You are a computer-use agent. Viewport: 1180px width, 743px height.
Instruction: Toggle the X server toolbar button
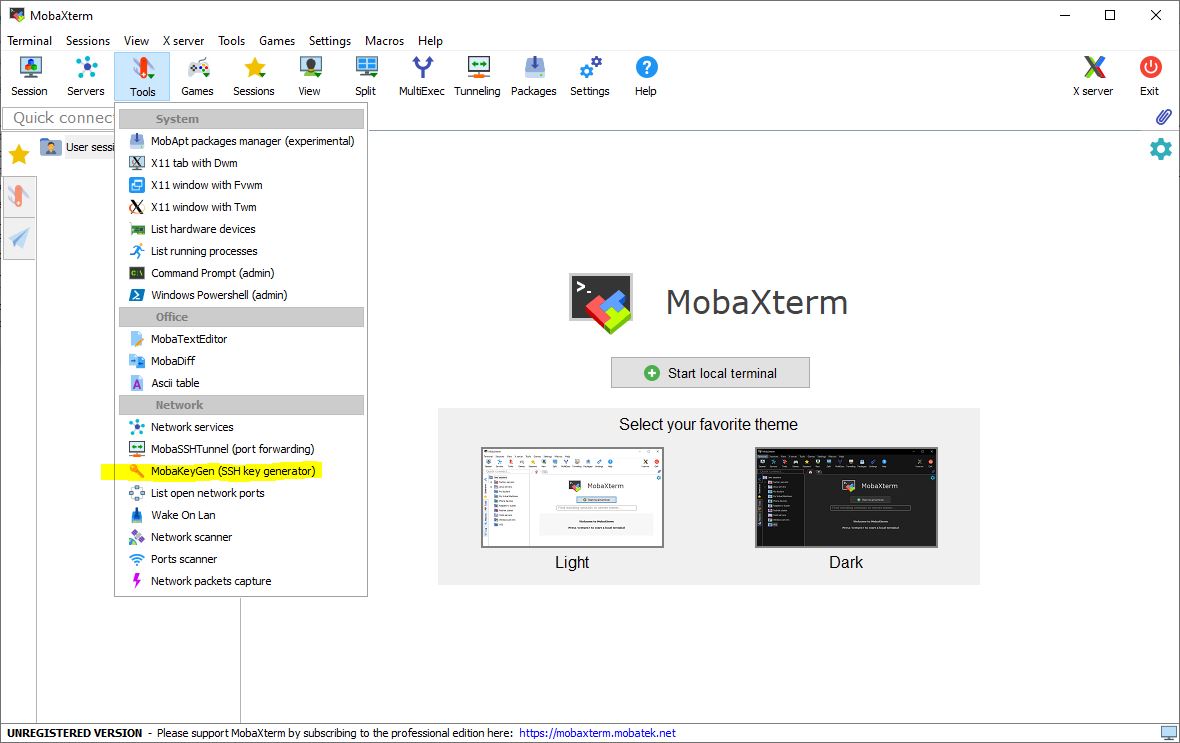(1093, 77)
